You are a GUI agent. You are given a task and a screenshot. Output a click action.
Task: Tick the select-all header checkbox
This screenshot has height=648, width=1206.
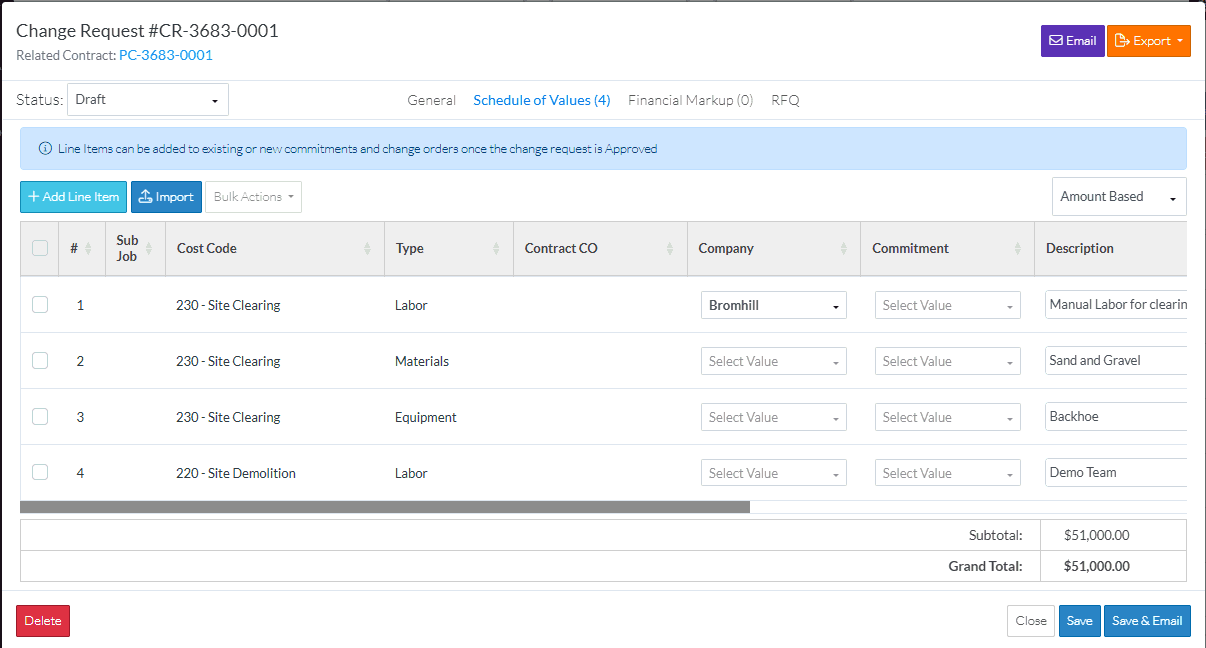point(40,248)
